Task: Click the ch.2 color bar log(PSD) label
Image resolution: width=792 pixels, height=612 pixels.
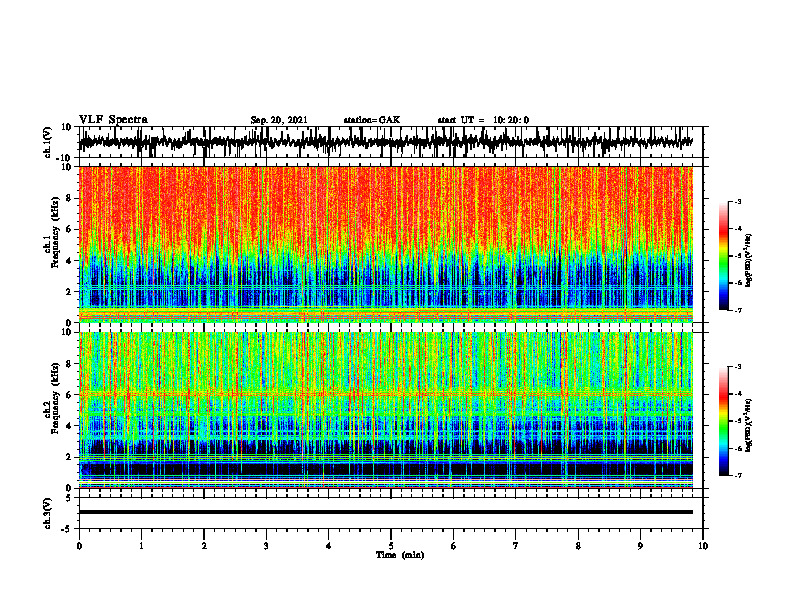Action: 748,425
